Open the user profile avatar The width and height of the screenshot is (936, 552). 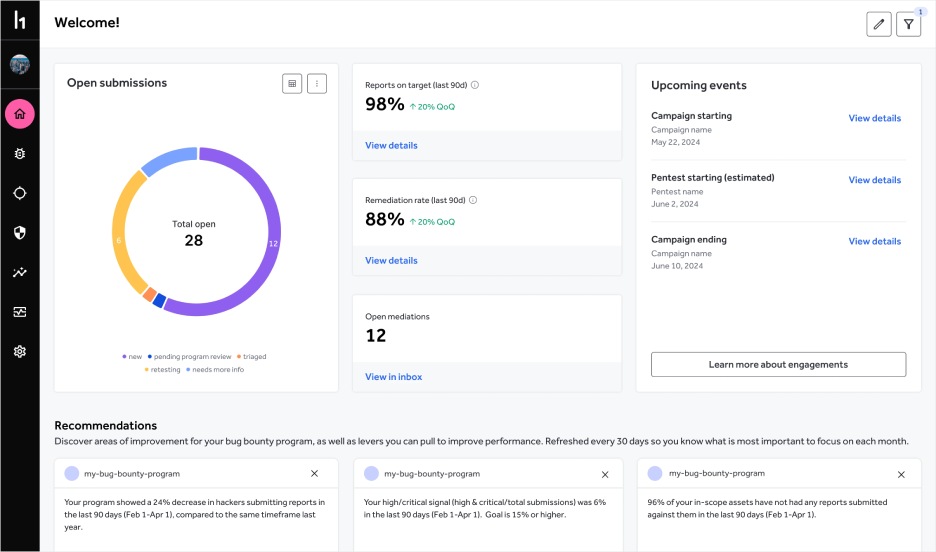[20, 64]
